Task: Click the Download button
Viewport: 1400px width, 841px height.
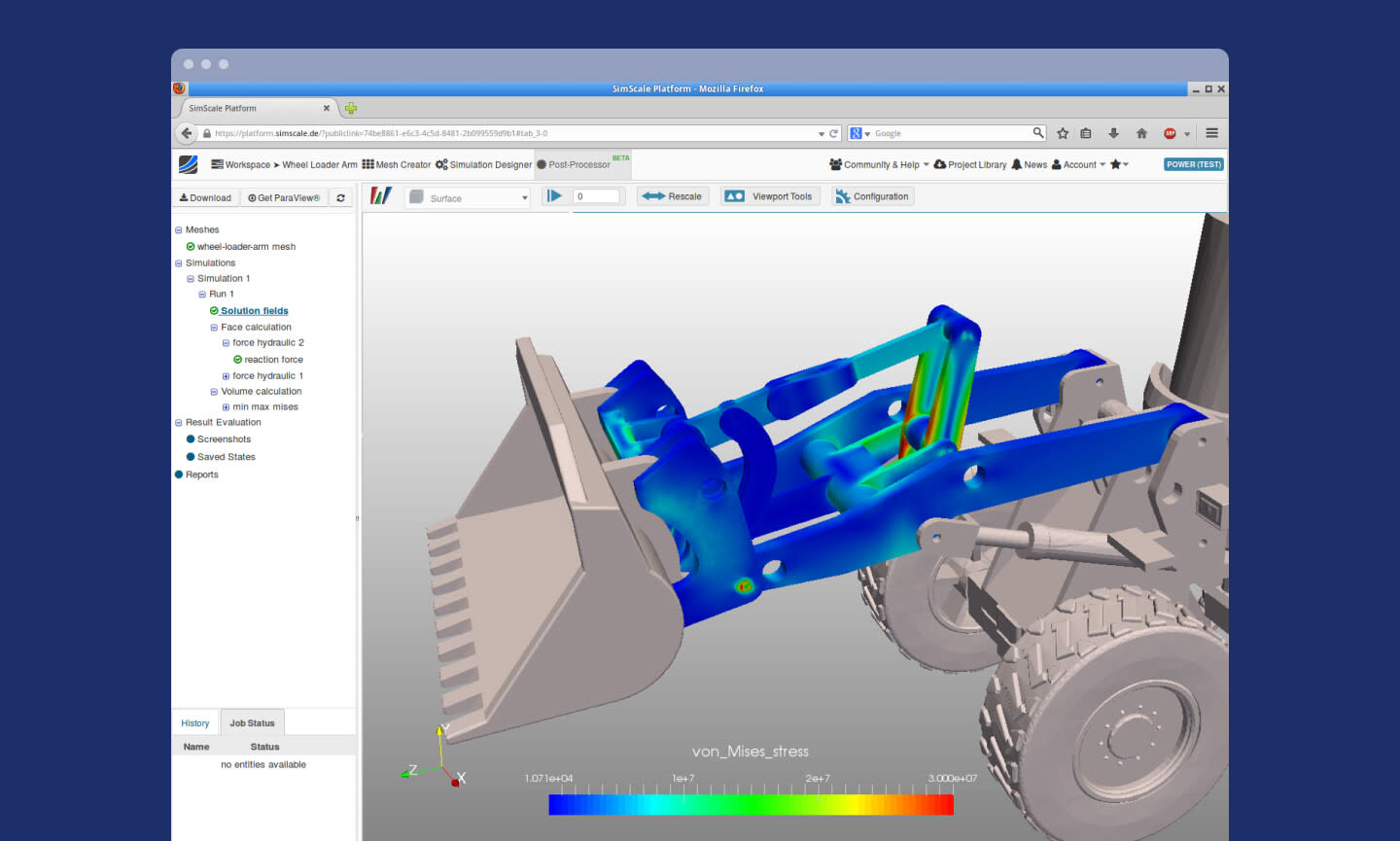Action: [206, 198]
